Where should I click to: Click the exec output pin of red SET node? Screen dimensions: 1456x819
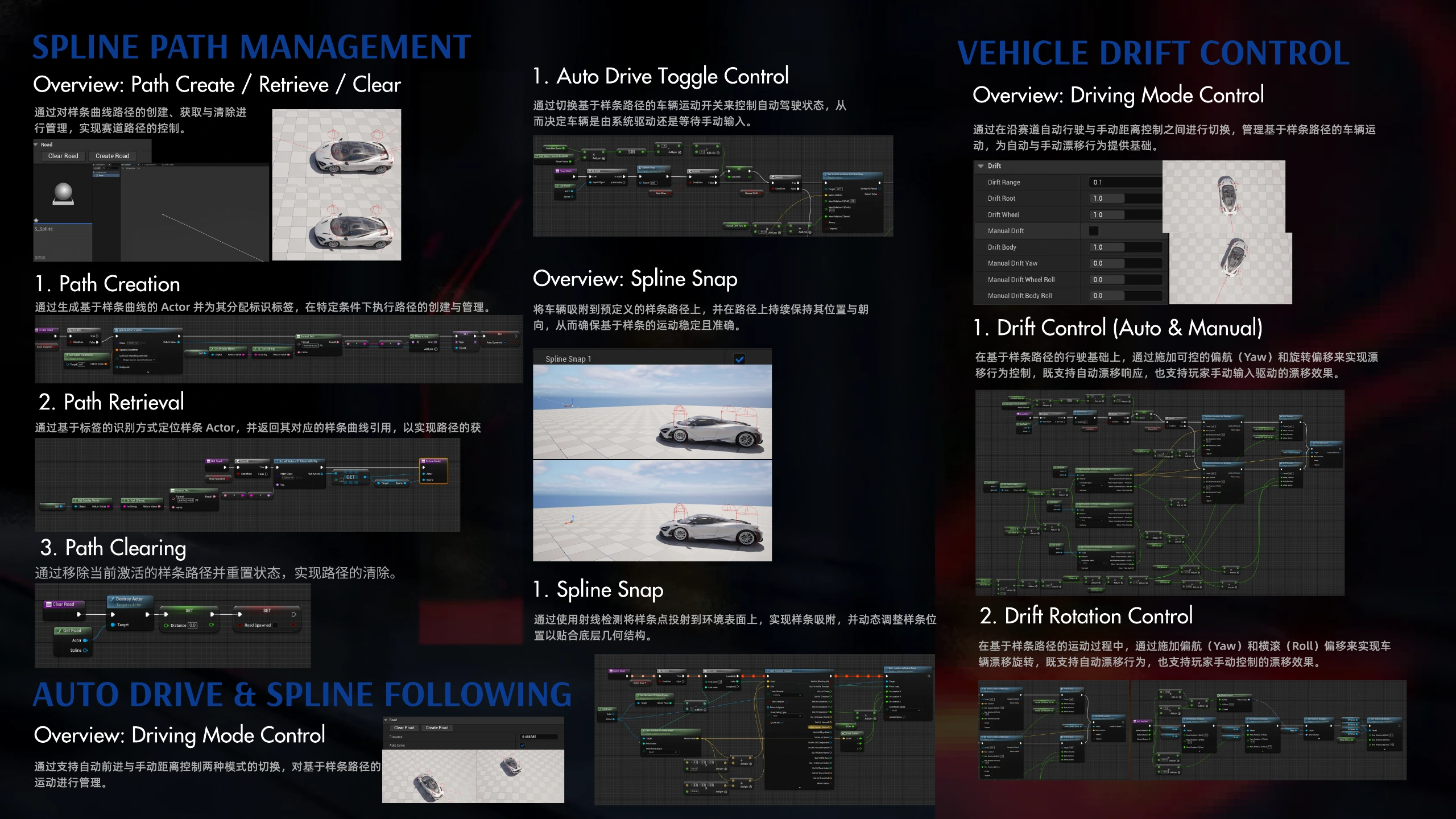293,614
